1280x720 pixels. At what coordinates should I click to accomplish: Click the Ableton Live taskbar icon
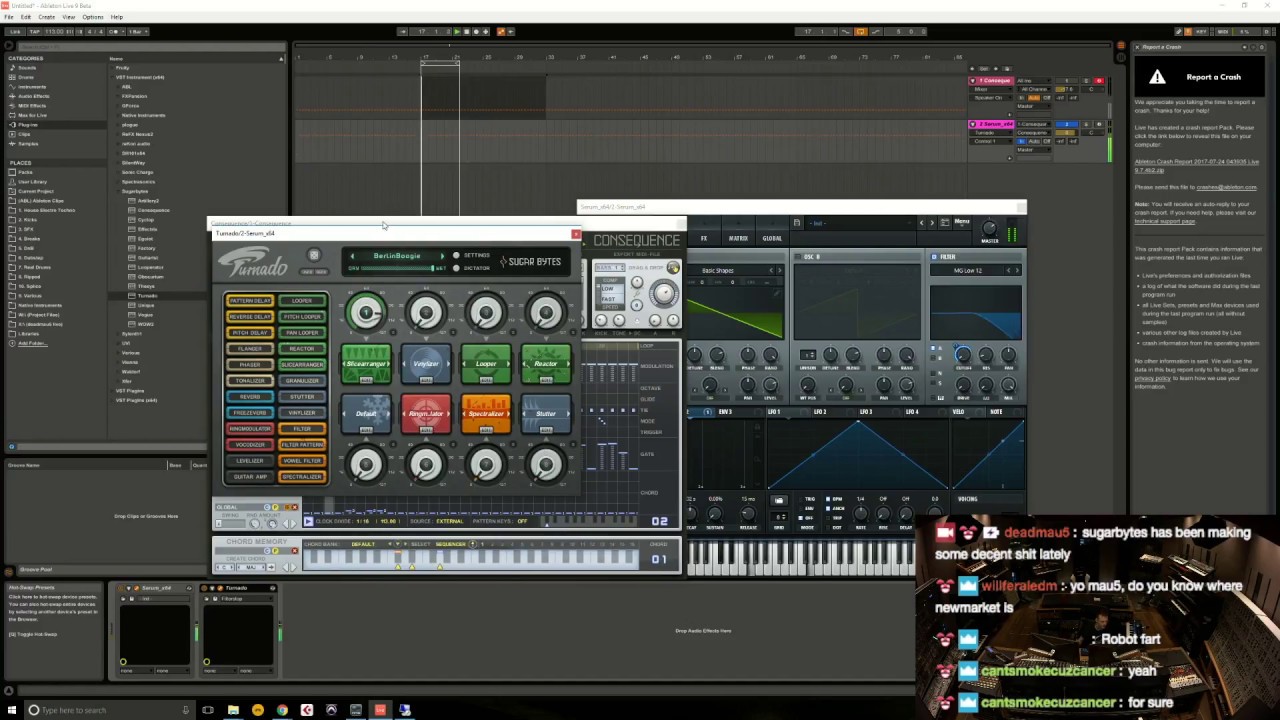380,710
